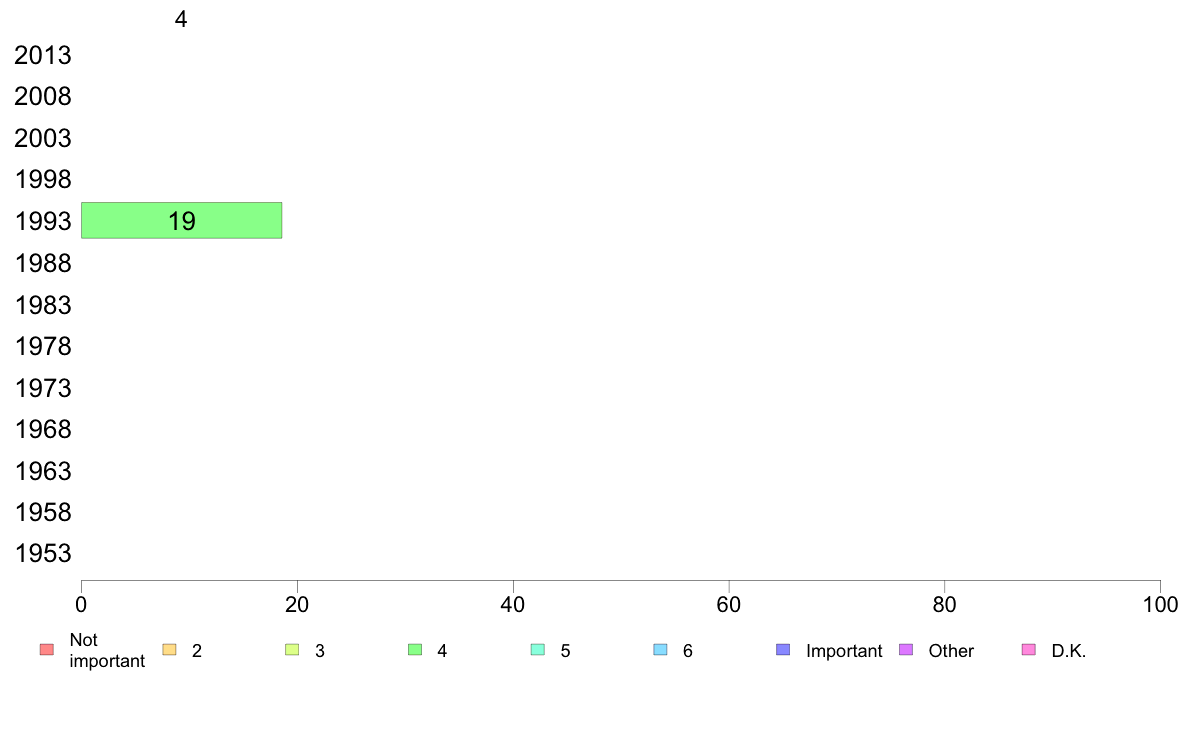Click the 60 x-axis tick label
This screenshot has width=1188, height=736.
point(729,604)
